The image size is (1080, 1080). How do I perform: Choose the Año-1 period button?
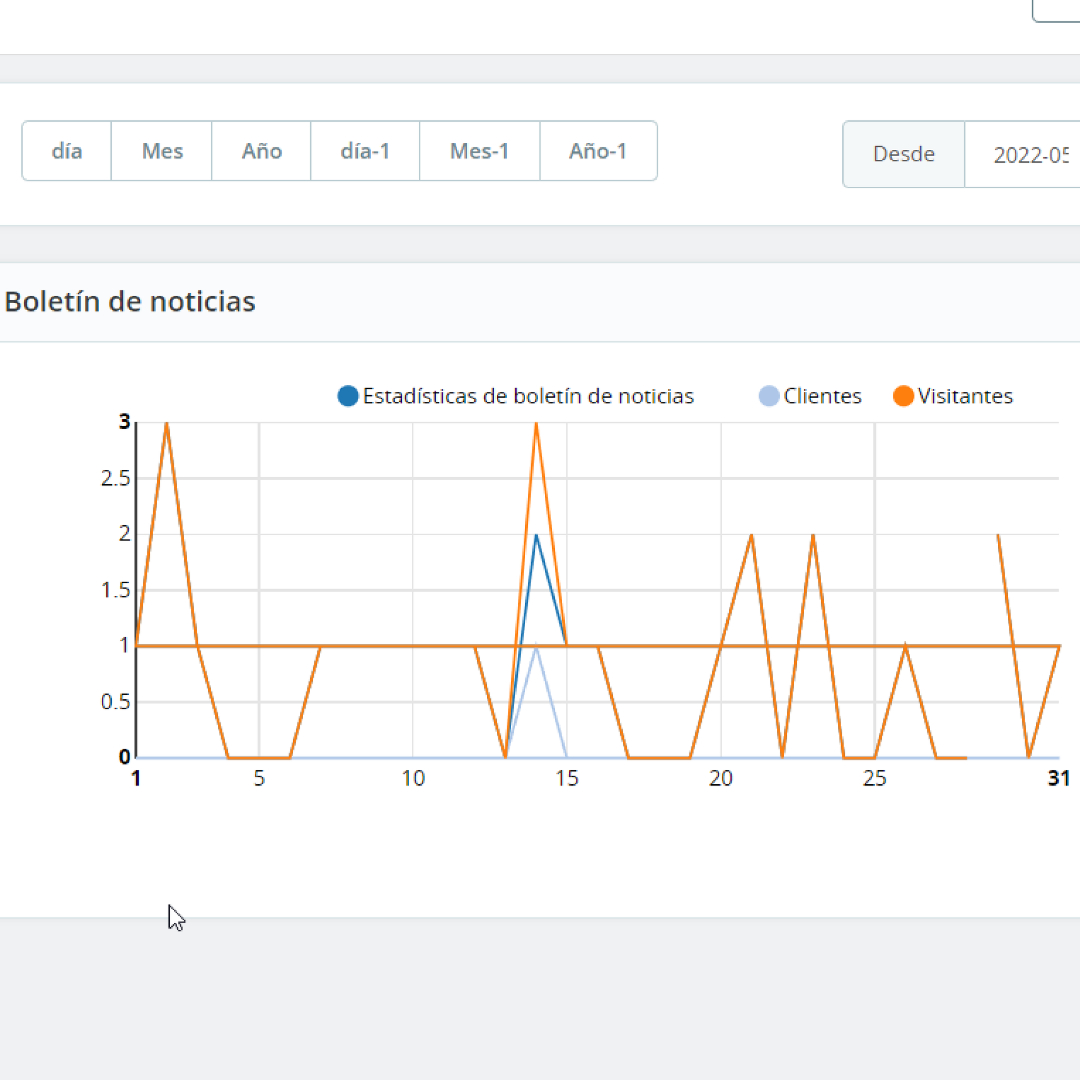598,151
